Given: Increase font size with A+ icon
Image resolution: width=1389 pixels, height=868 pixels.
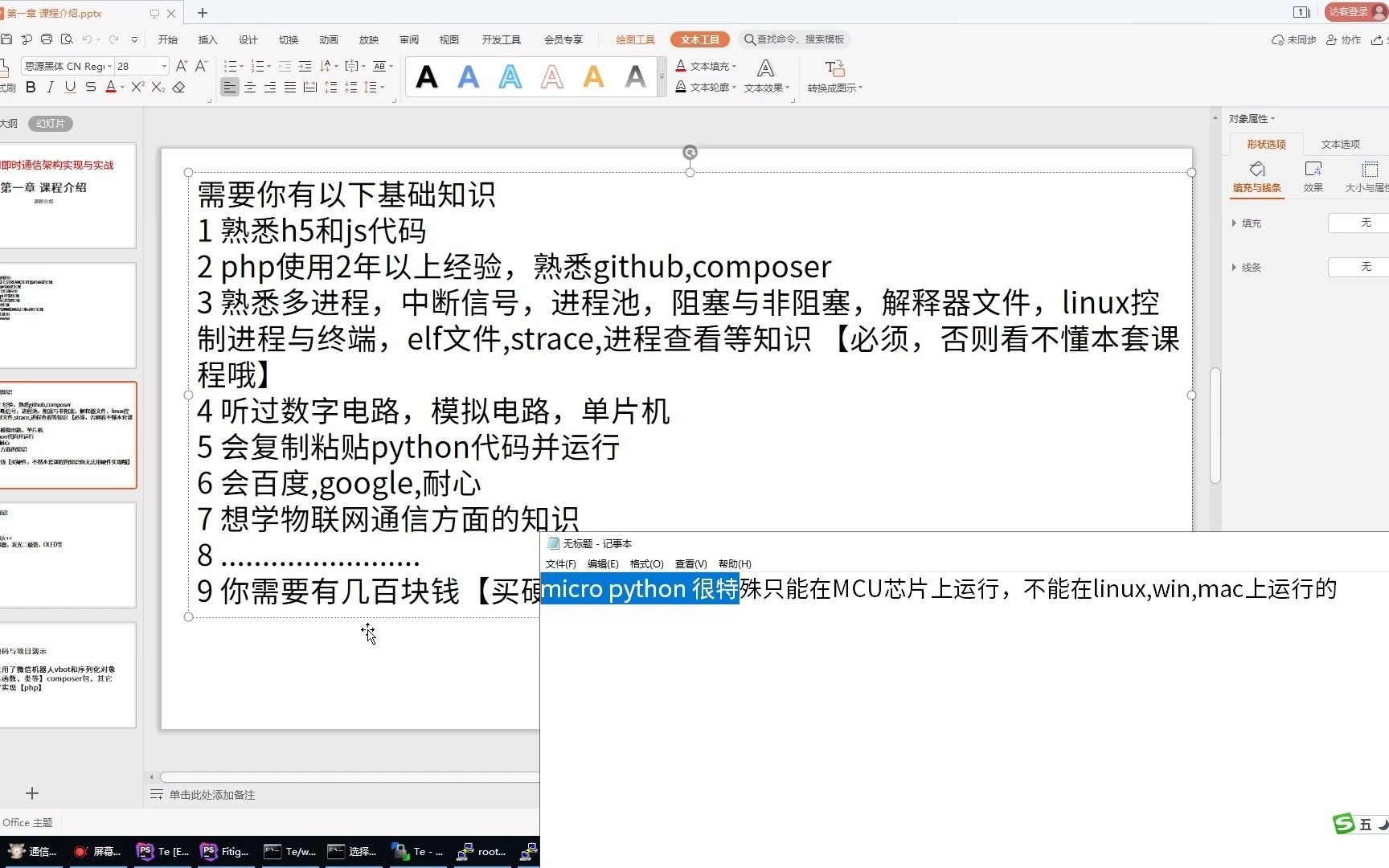Looking at the screenshot, I should pyautogui.click(x=182, y=66).
